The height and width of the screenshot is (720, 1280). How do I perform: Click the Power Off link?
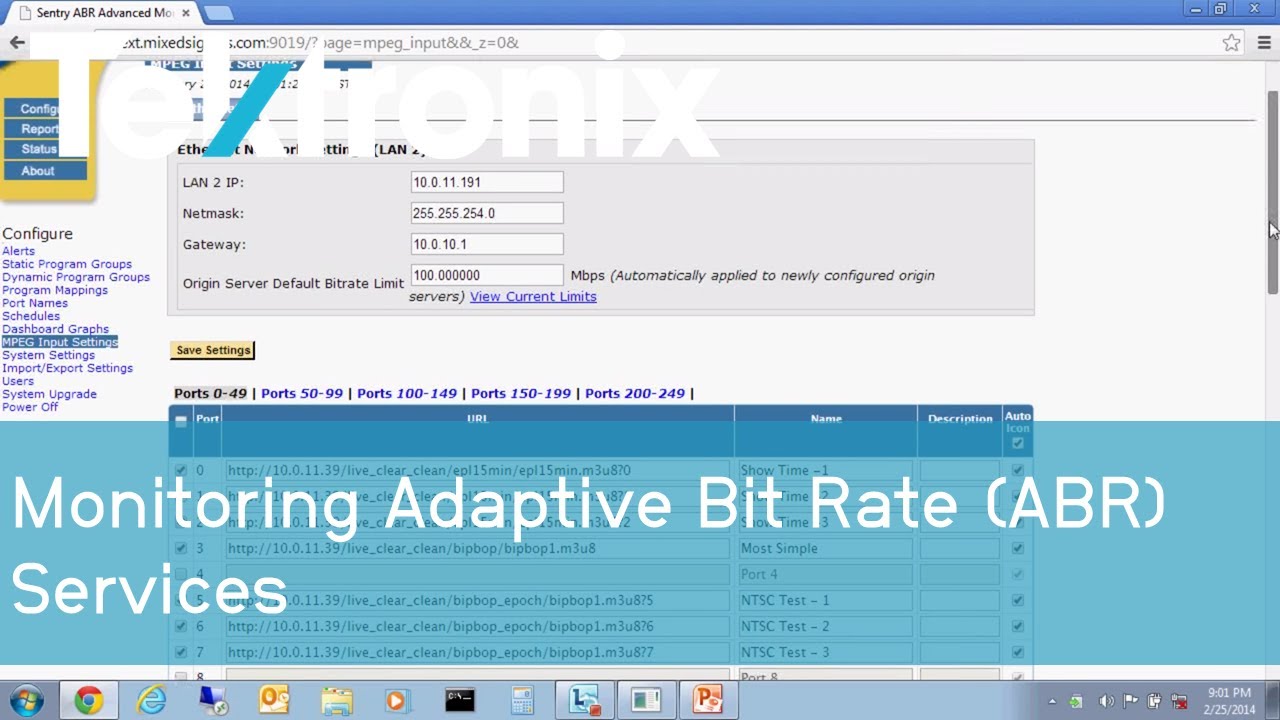[x=30, y=407]
